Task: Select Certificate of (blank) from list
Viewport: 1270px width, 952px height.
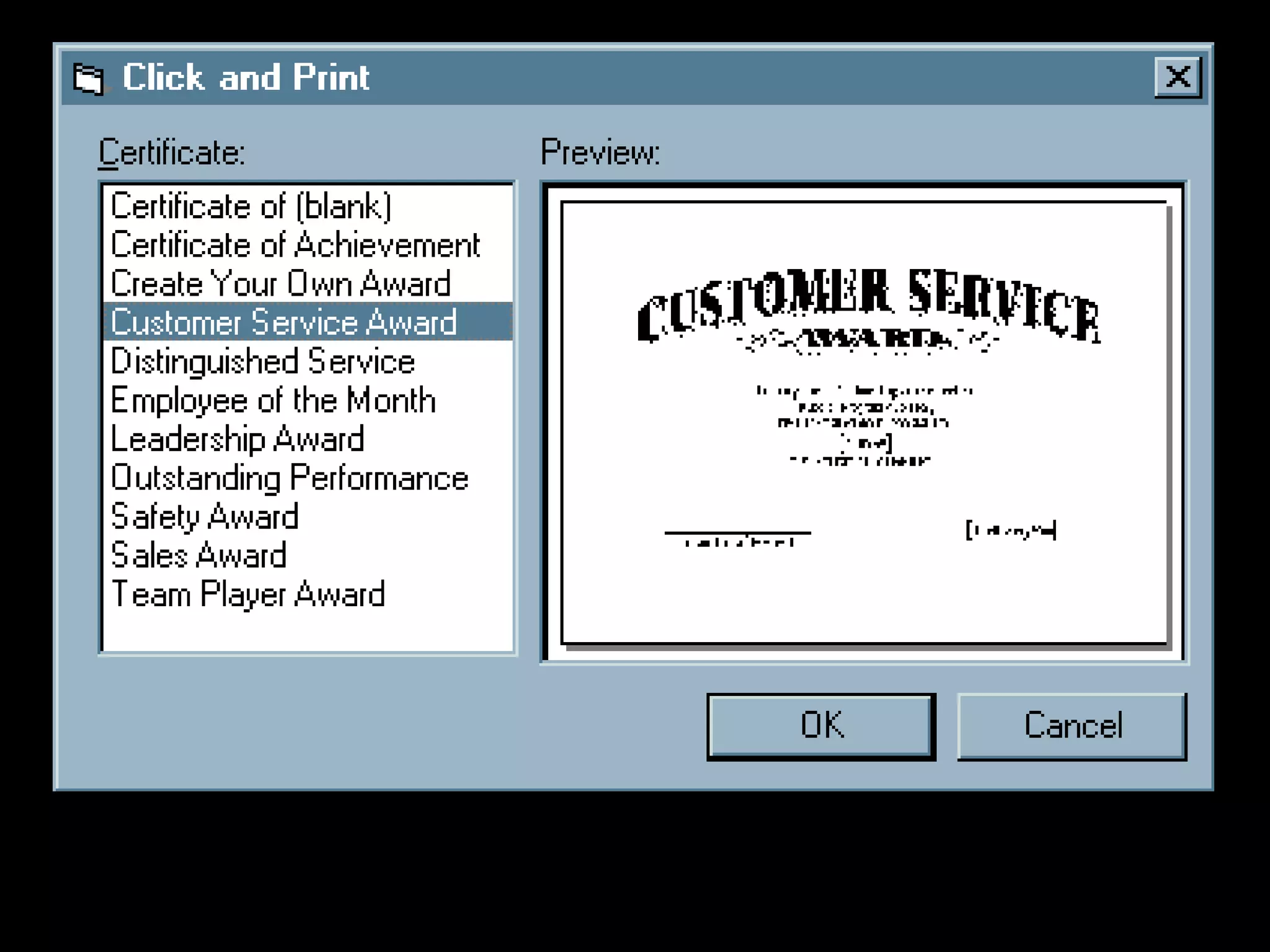Action: pyautogui.click(x=251, y=206)
